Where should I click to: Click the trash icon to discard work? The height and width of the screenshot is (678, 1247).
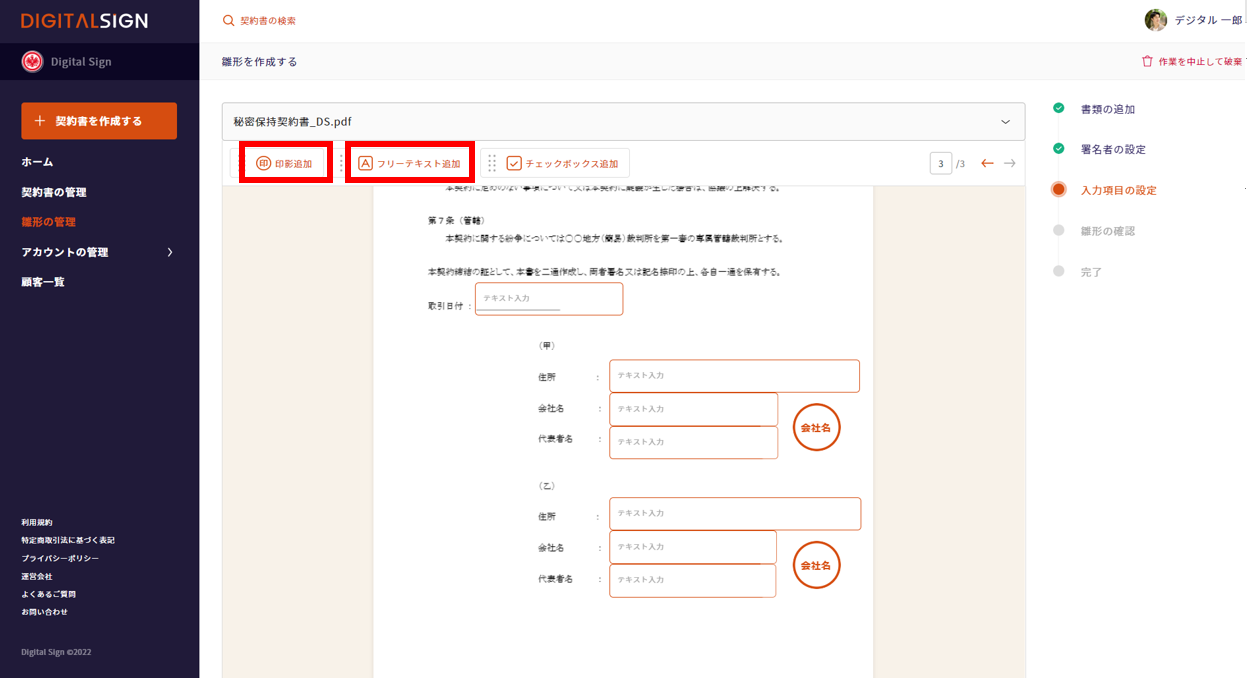coord(1147,62)
